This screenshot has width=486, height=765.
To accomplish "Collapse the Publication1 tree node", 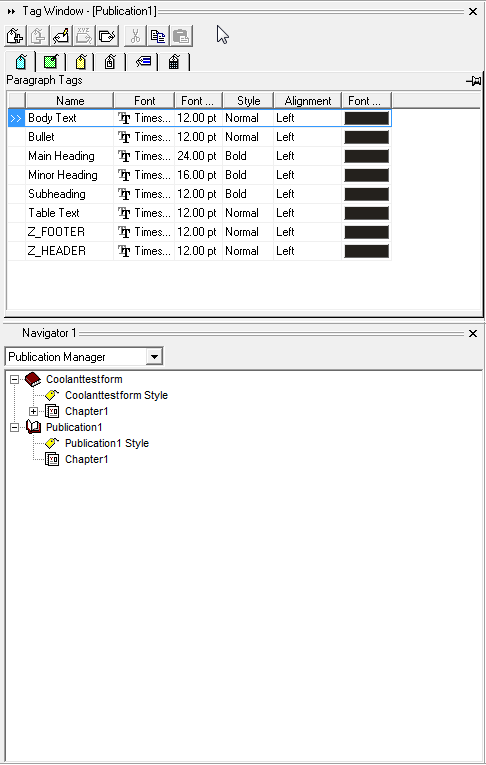I will click(x=15, y=427).
